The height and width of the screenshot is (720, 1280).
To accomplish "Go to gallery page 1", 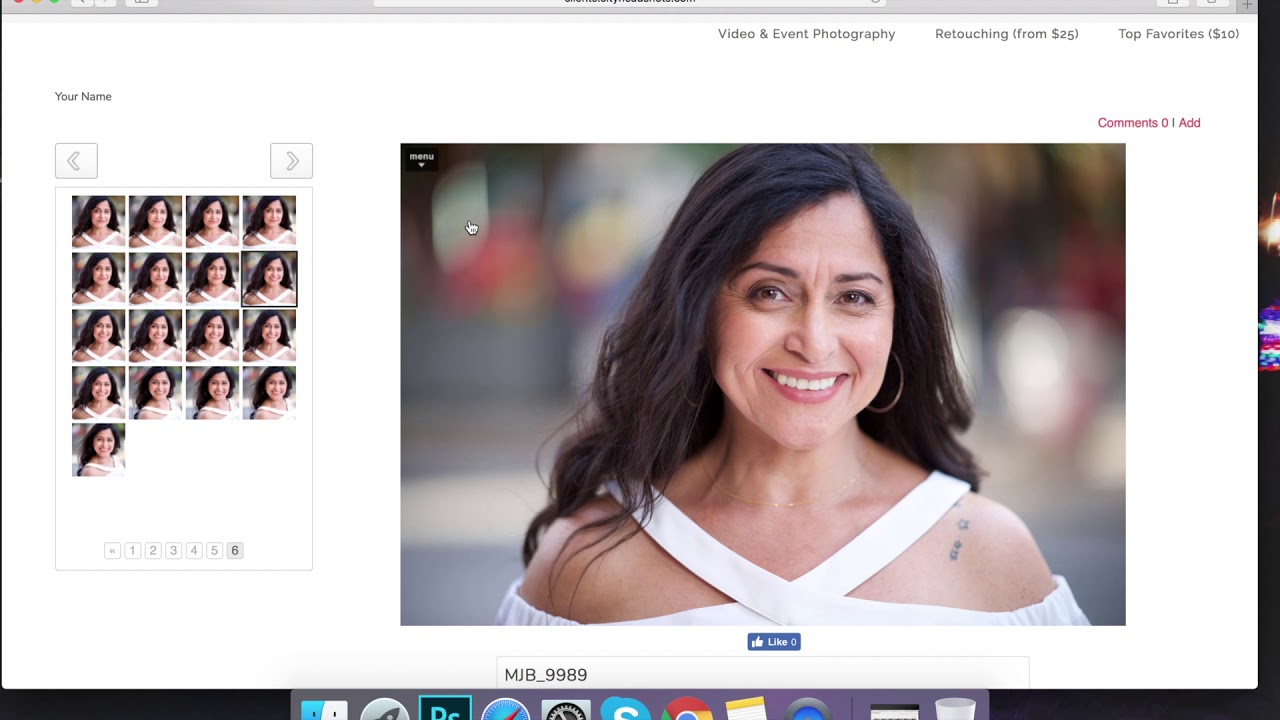I will pyautogui.click(x=132, y=551).
